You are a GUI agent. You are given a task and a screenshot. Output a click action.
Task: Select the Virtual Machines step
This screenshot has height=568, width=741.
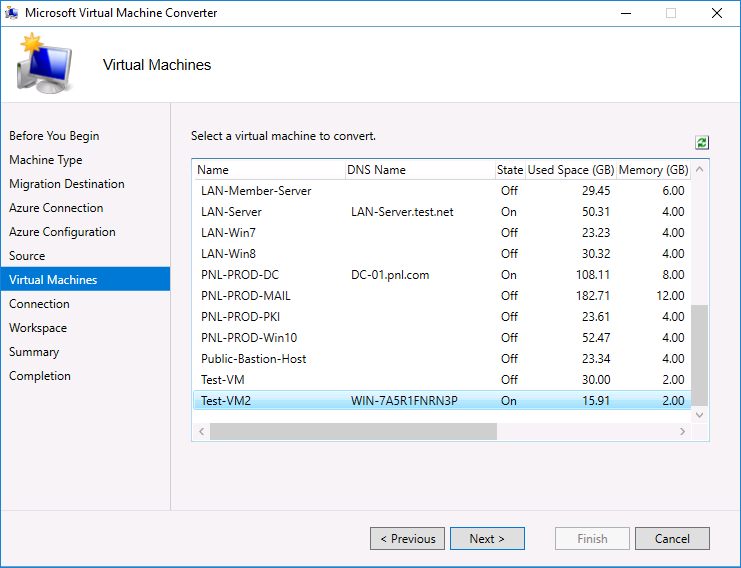86,279
